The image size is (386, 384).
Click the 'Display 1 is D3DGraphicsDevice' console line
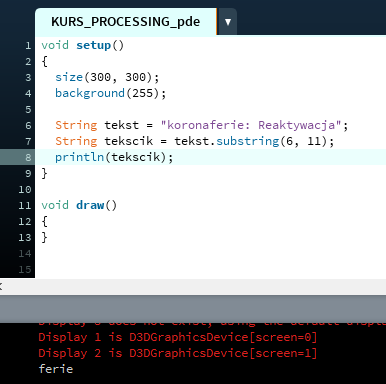(x=178, y=337)
